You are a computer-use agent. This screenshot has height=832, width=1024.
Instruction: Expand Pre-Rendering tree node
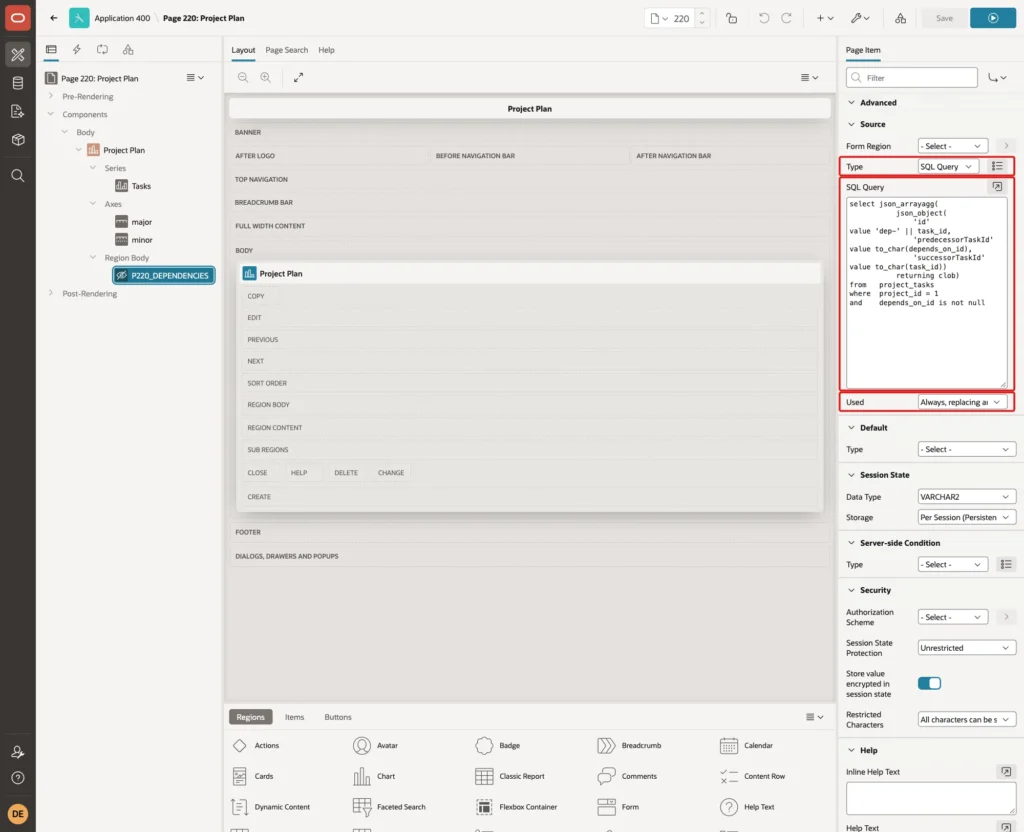coord(51,96)
